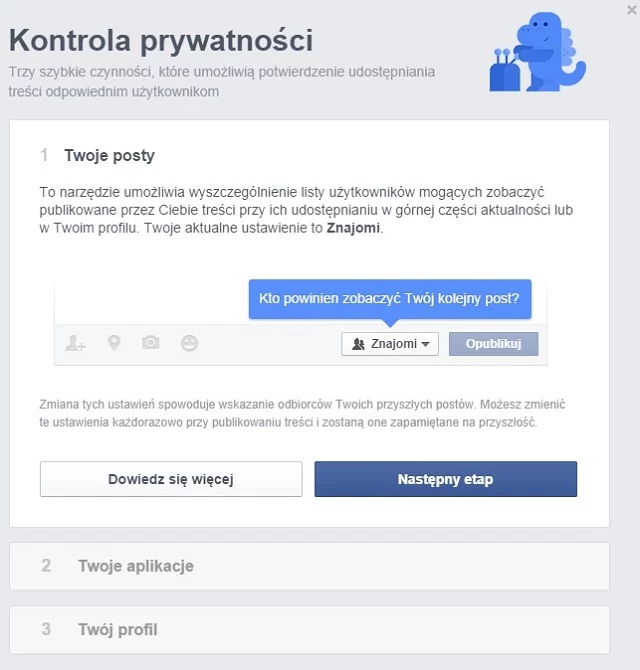Click the location pin icon
This screenshot has width=640, height=670.
pyautogui.click(x=114, y=343)
